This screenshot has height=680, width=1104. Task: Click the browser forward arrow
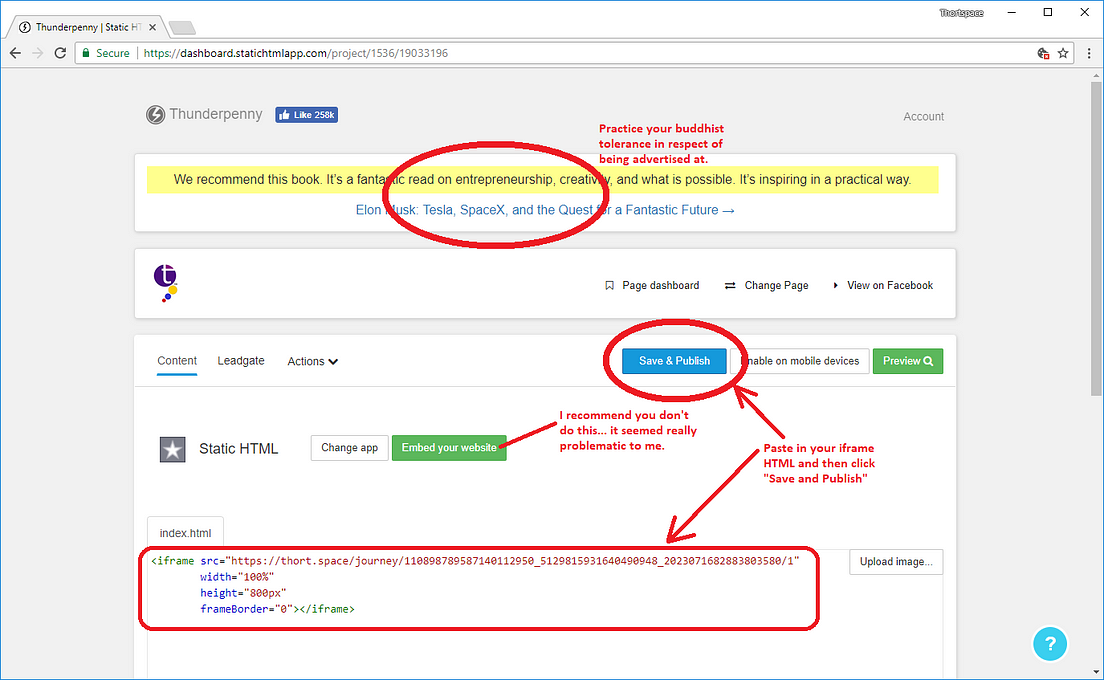click(37, 53)
